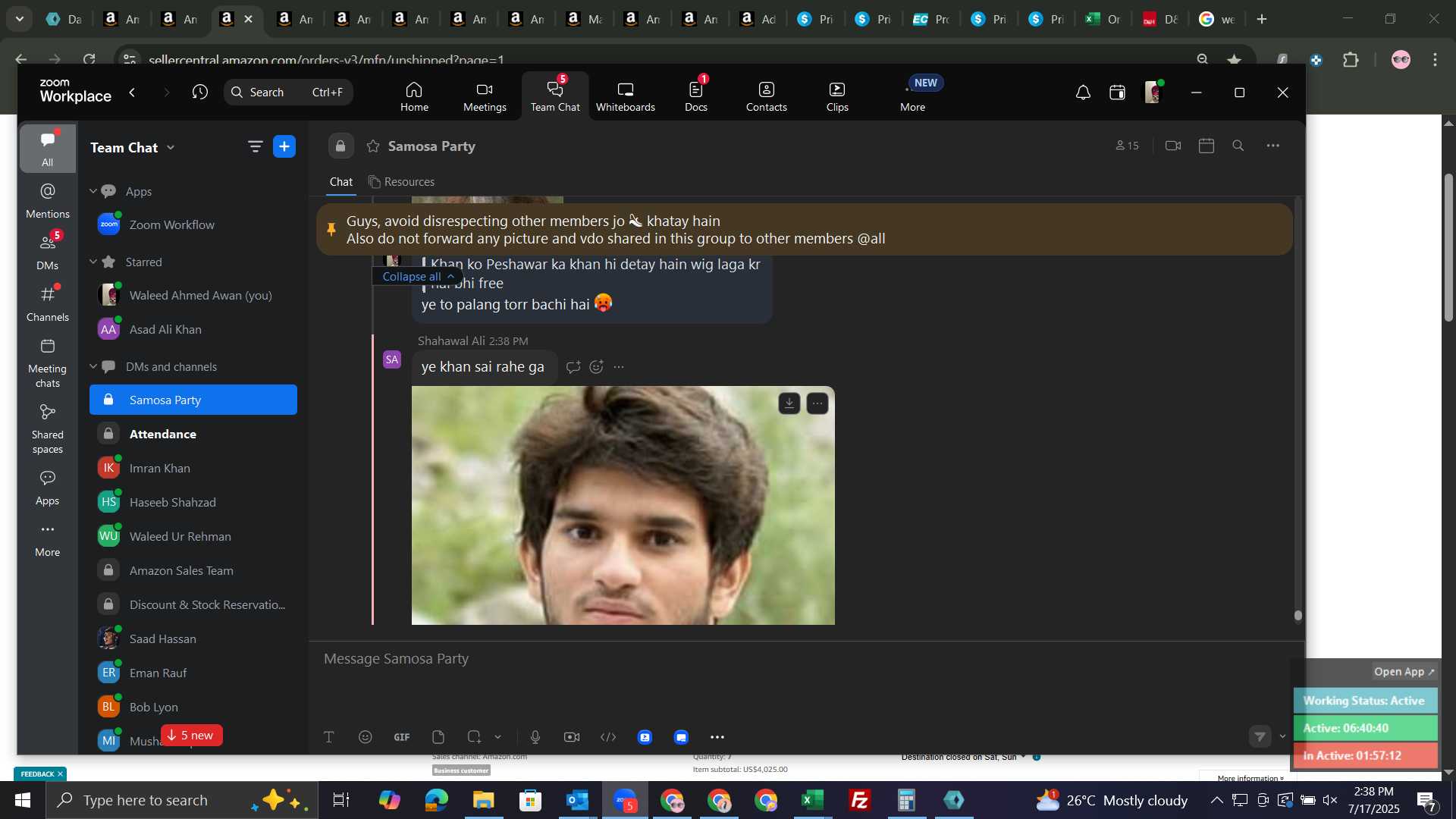Screen dimensions: 1456x819
Task: Open Mentions in the left sidebar
Action: click(x=48, y=201)
